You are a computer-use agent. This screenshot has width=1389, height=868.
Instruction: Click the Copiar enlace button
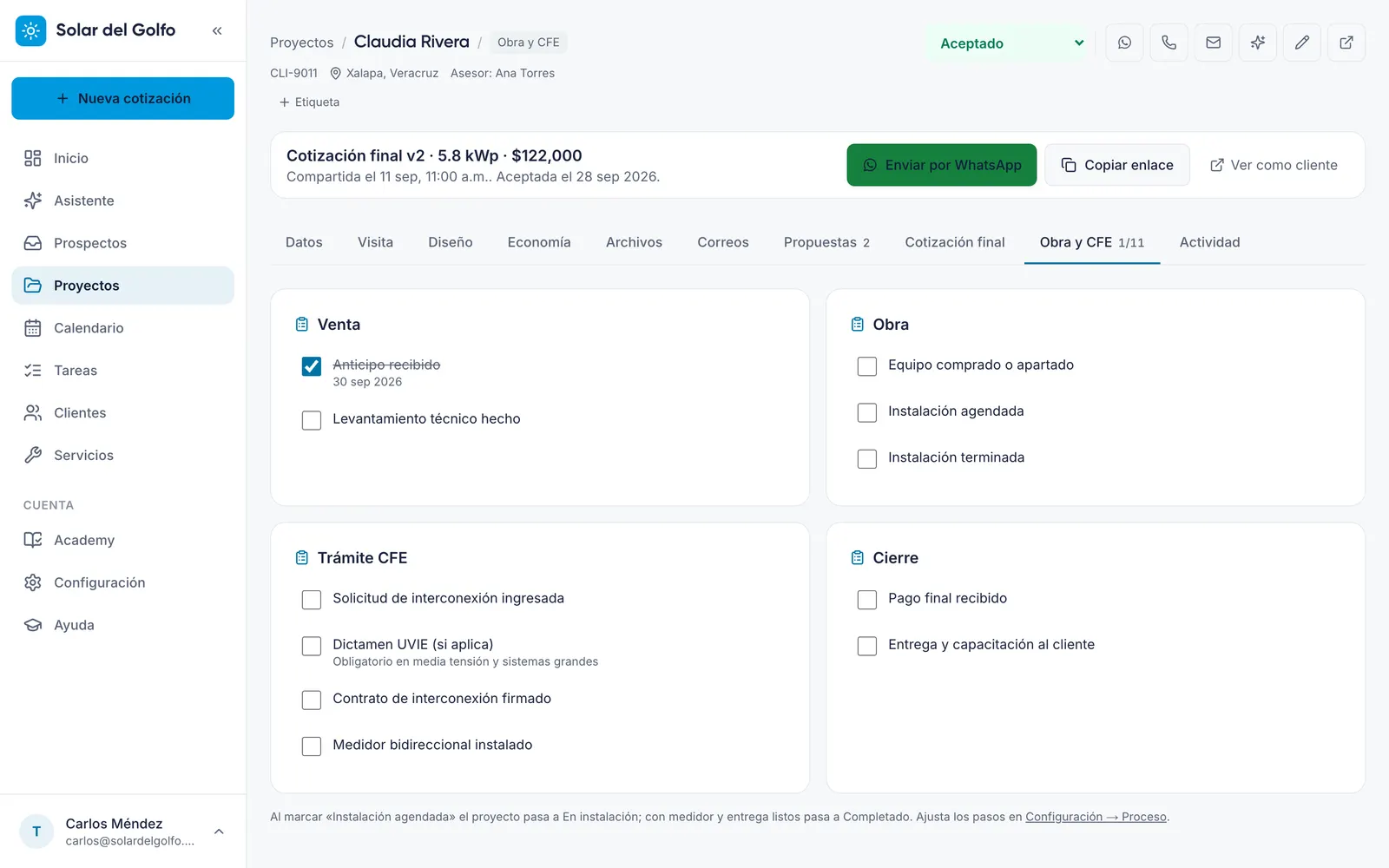click(1117, 165)
